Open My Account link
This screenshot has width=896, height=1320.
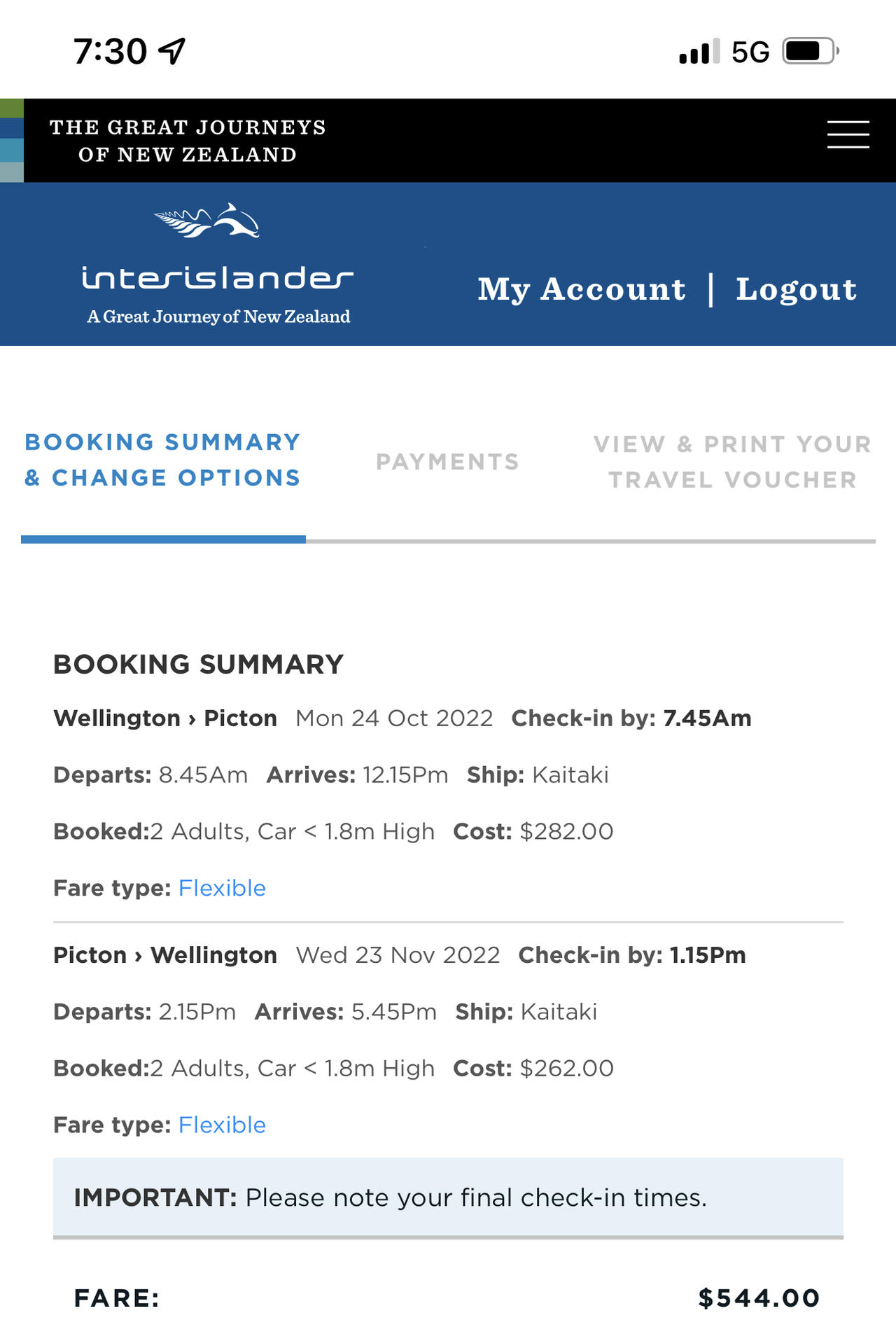coord(581,289)
